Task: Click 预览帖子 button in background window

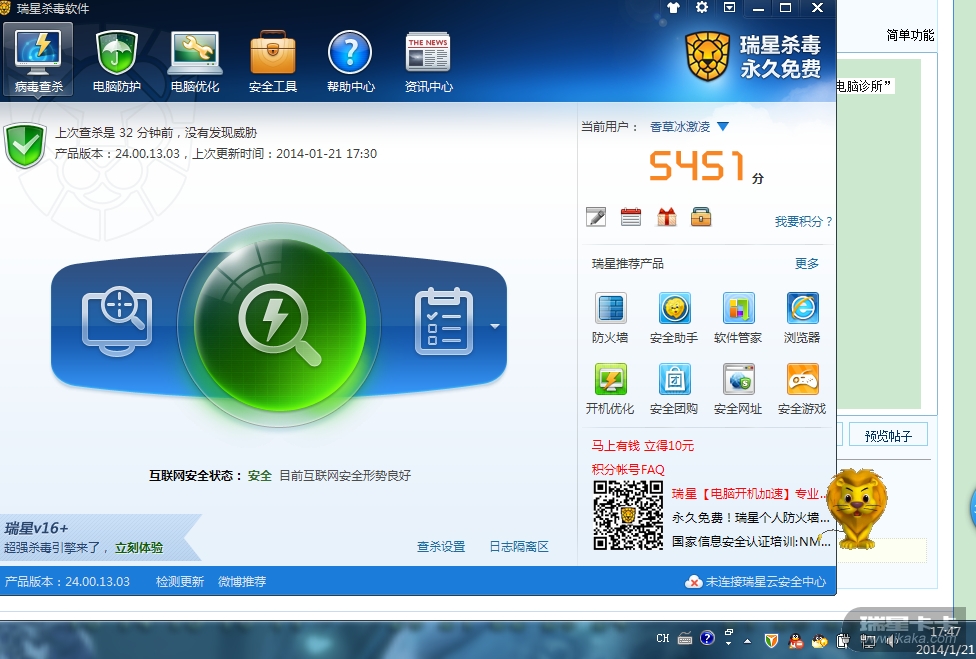Action: click(888, 436)
